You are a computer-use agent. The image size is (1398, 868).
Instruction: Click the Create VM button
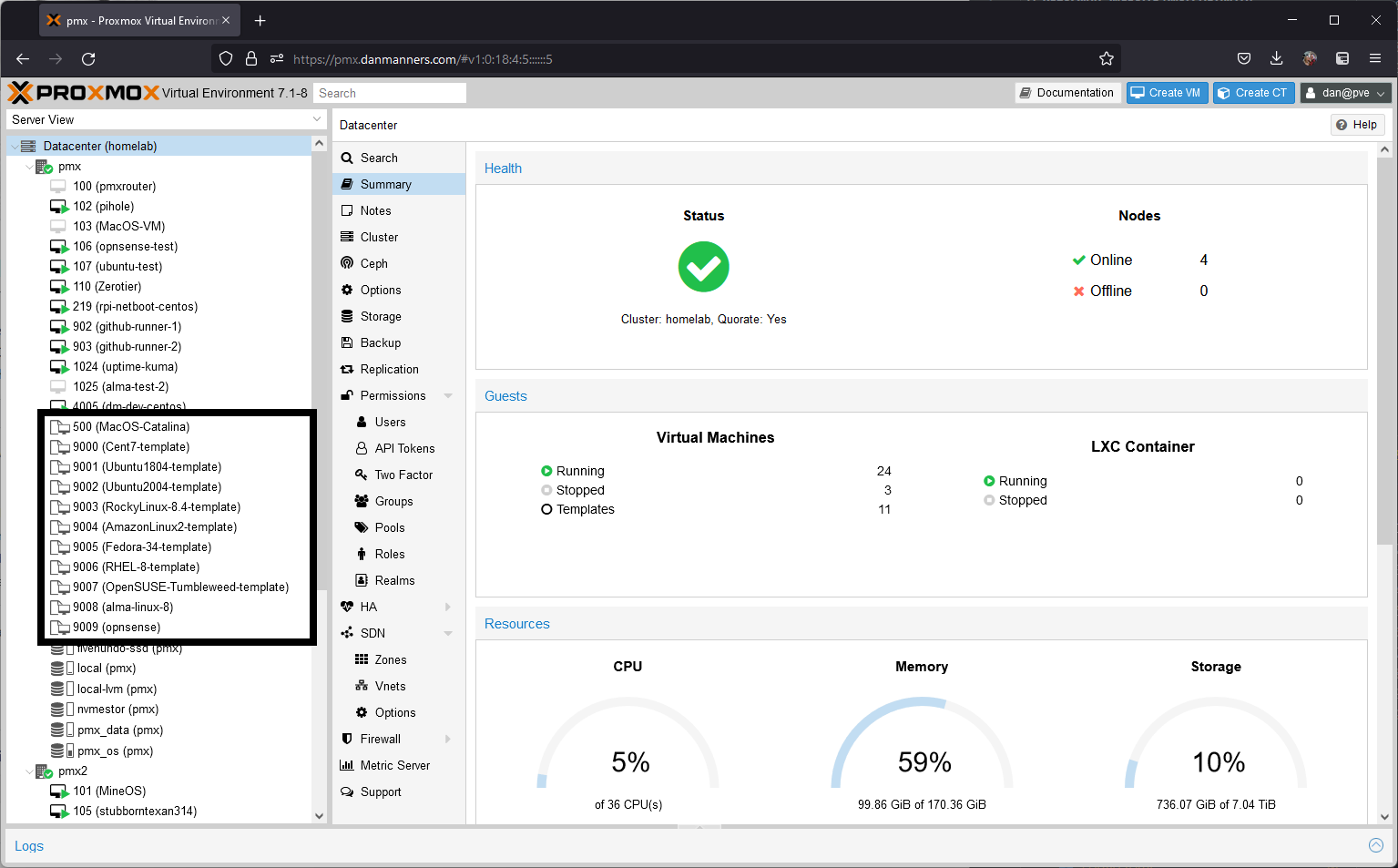coord(1167,93)
